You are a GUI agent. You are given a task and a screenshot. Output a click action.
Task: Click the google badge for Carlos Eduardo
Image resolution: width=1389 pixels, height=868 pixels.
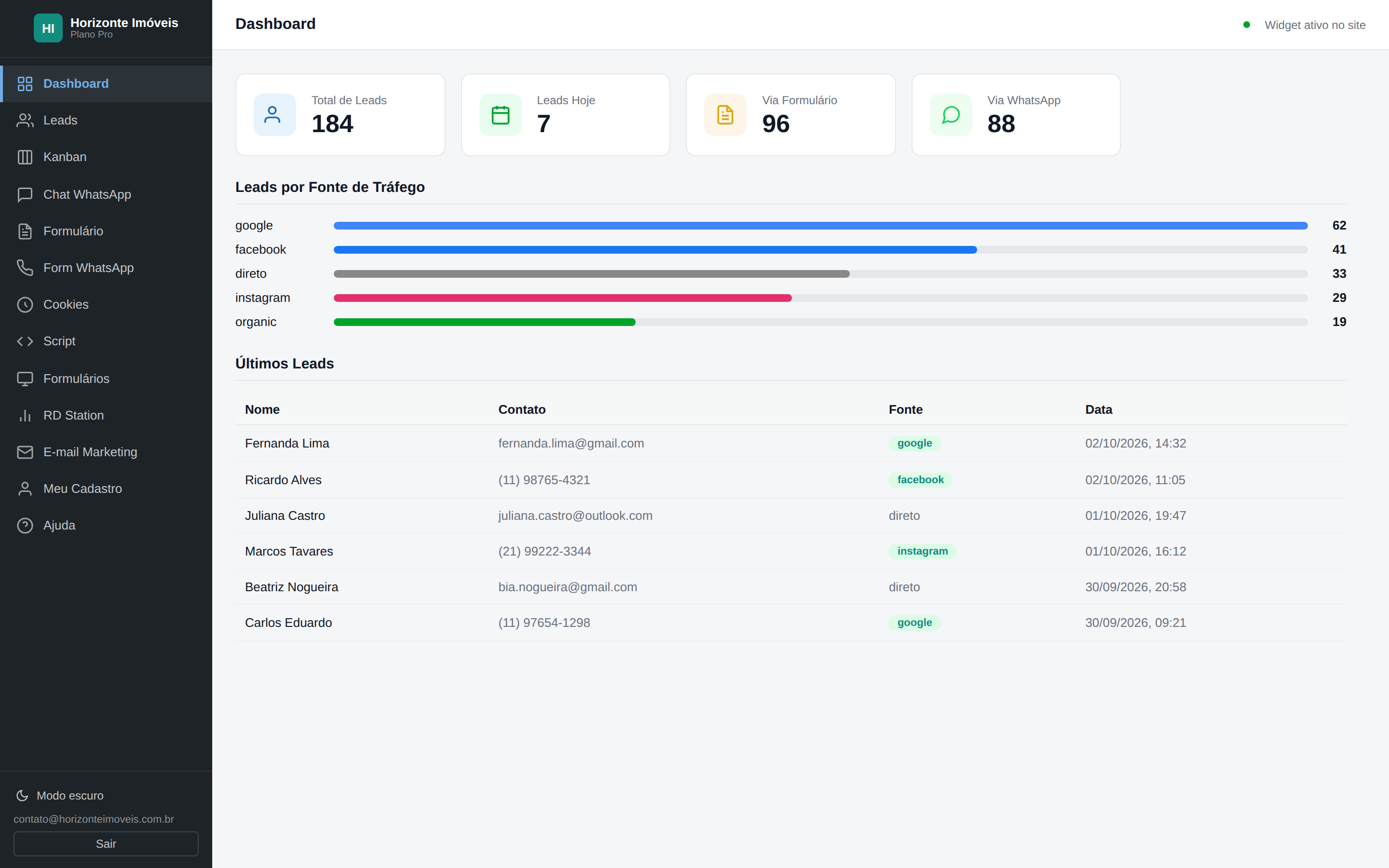click(x=914, y=623)
